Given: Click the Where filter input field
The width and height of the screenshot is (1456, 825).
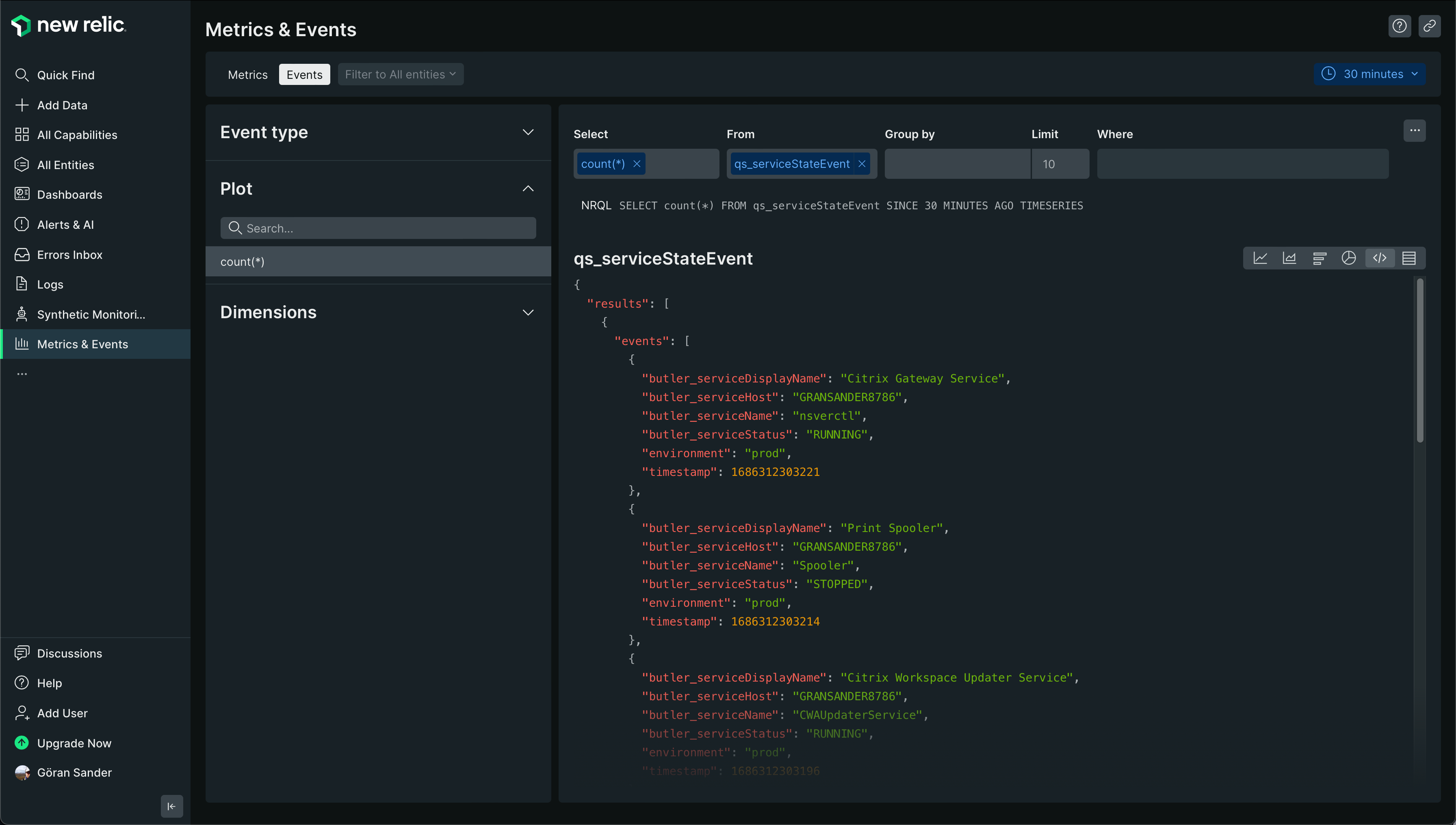Looking at the screenshot, I should pyautogui.click(x=1242, y=164).
